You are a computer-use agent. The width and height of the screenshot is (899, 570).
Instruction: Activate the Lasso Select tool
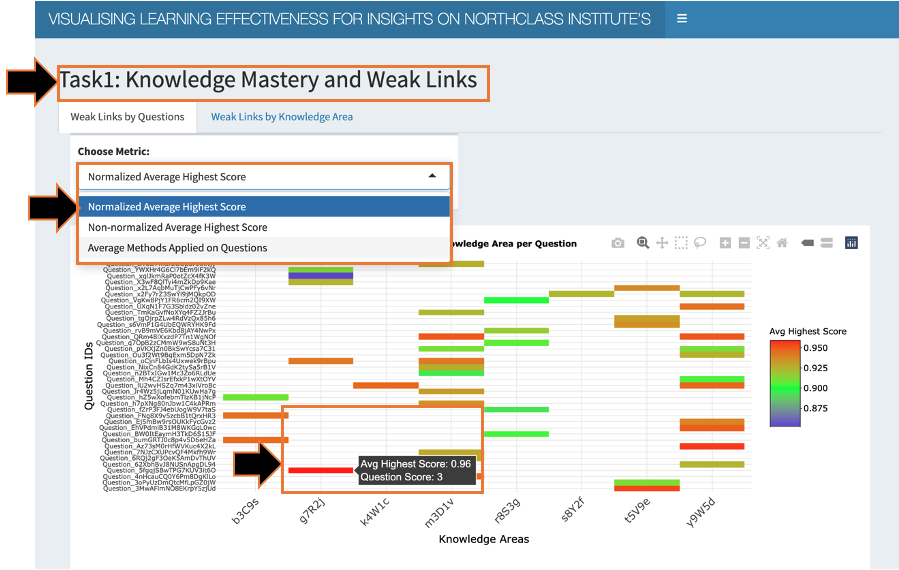701,243
